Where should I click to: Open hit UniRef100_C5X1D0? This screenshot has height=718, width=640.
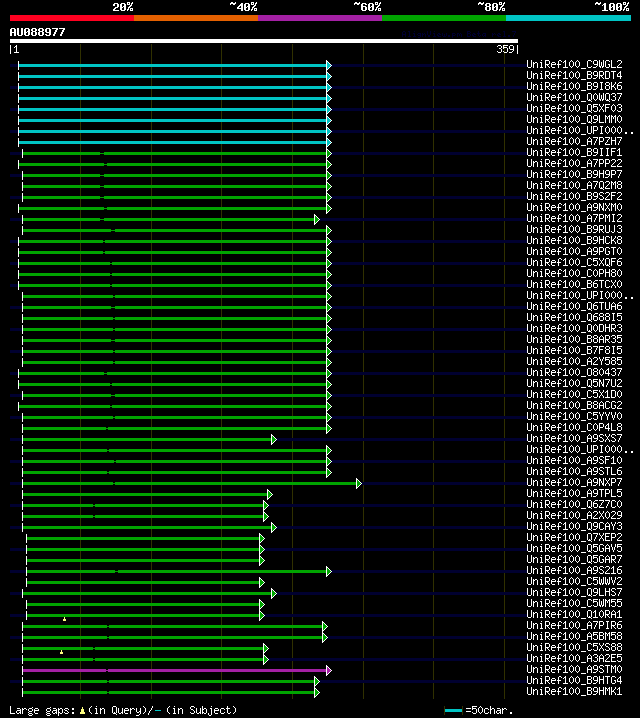click(574, 394)
